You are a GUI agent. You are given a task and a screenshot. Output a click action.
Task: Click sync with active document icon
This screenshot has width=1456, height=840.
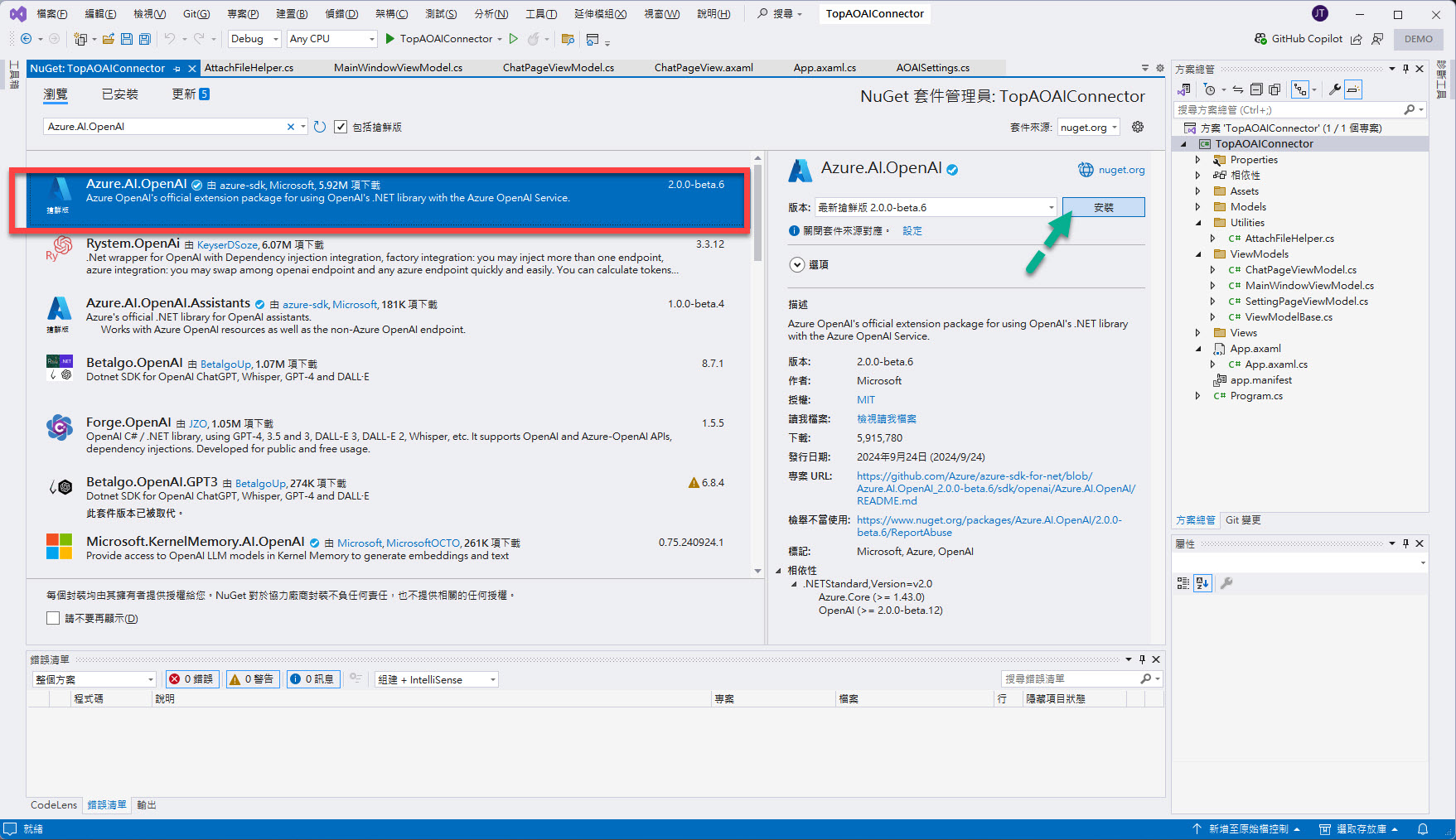1238,89
